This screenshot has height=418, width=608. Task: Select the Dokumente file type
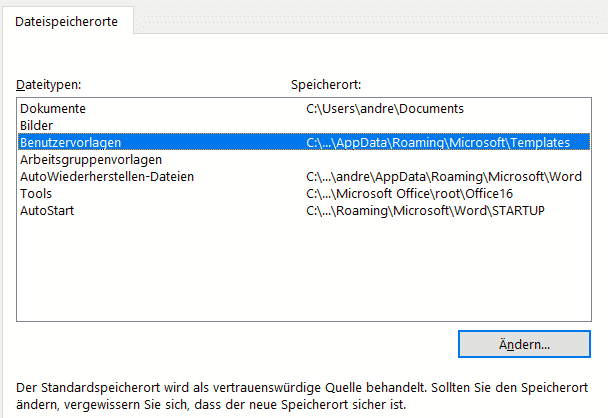[53, 108]
